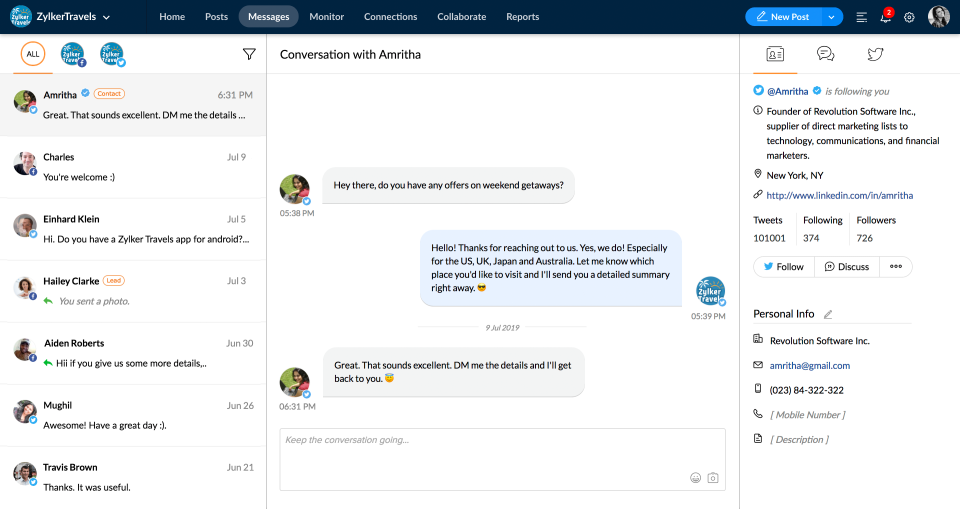Click Charles's avatar in the list
960x509 pixels.
point(25,164)
